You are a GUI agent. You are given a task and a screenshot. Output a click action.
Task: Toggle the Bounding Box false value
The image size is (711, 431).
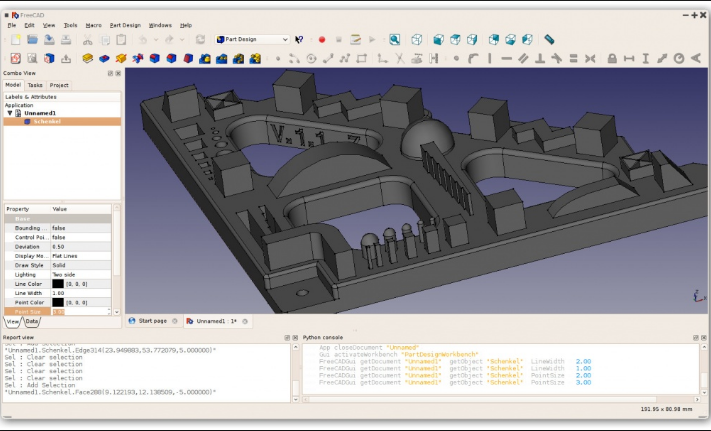81,228
